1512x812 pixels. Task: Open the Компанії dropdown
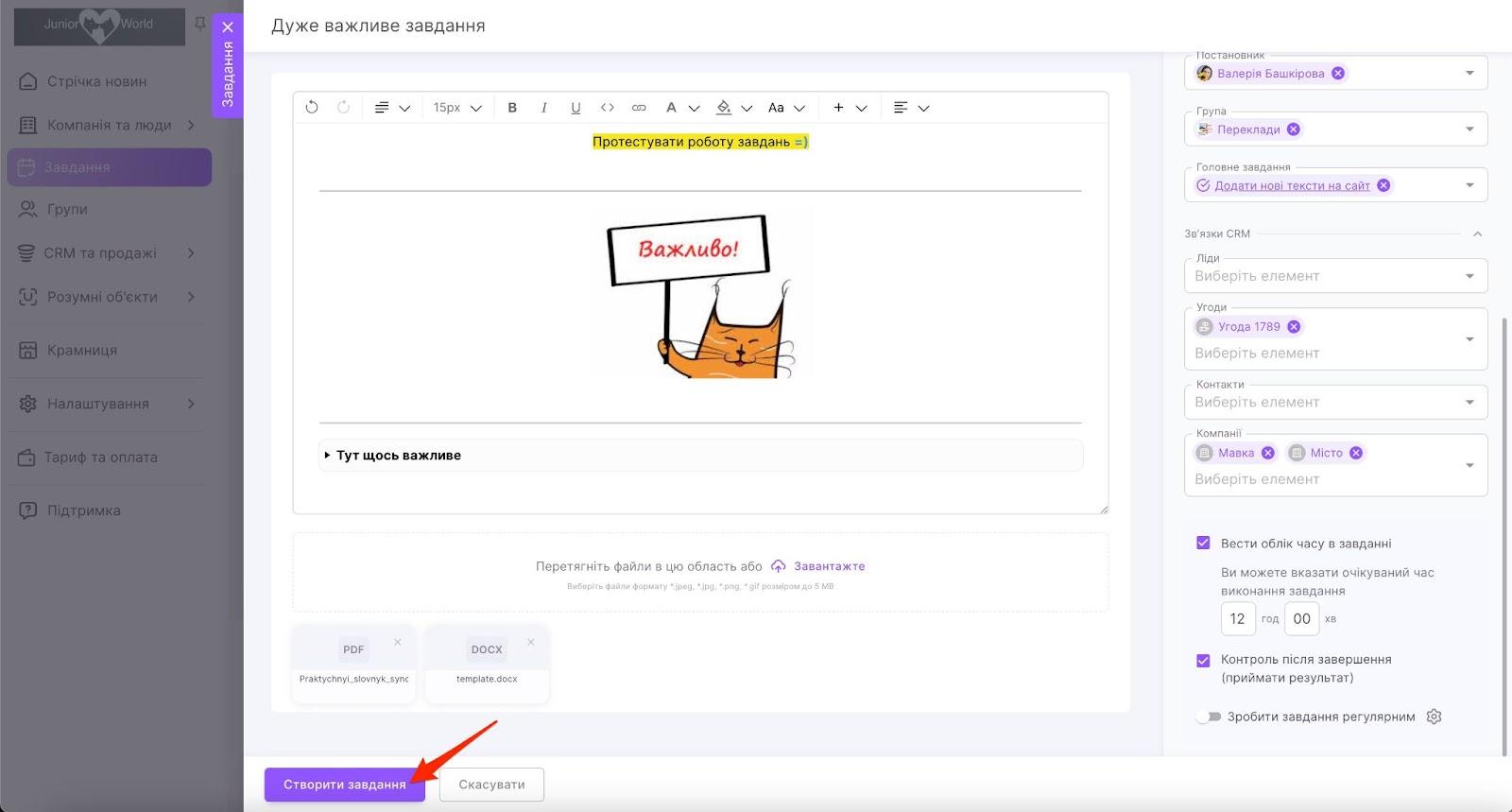pyautogui.click(x=1335, y=465)
